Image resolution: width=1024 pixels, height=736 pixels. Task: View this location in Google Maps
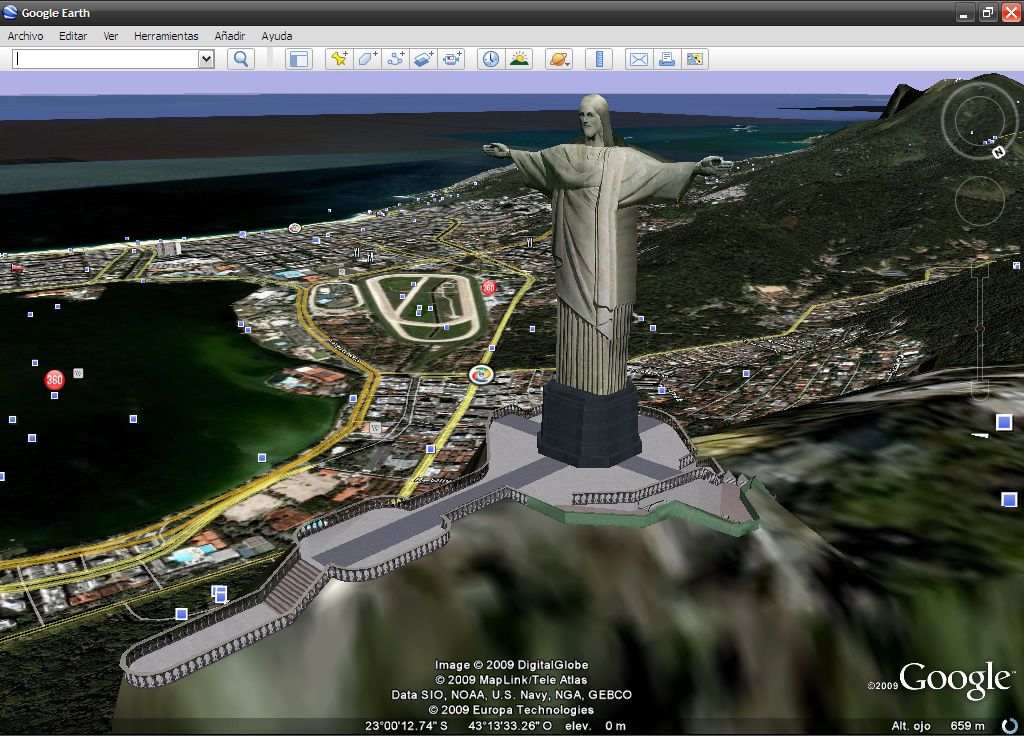[x=695, y=59]
